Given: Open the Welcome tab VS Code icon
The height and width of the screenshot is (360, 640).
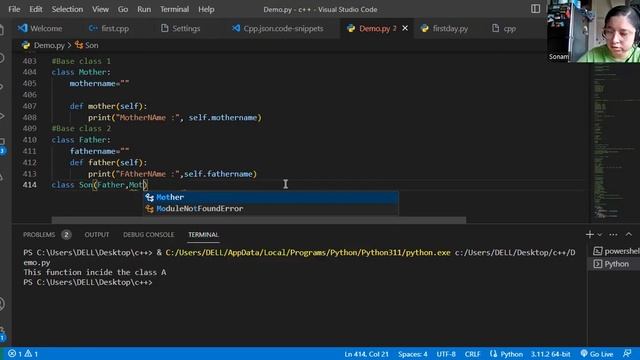Looking at the screenshot, I should [x=22, y=28].
